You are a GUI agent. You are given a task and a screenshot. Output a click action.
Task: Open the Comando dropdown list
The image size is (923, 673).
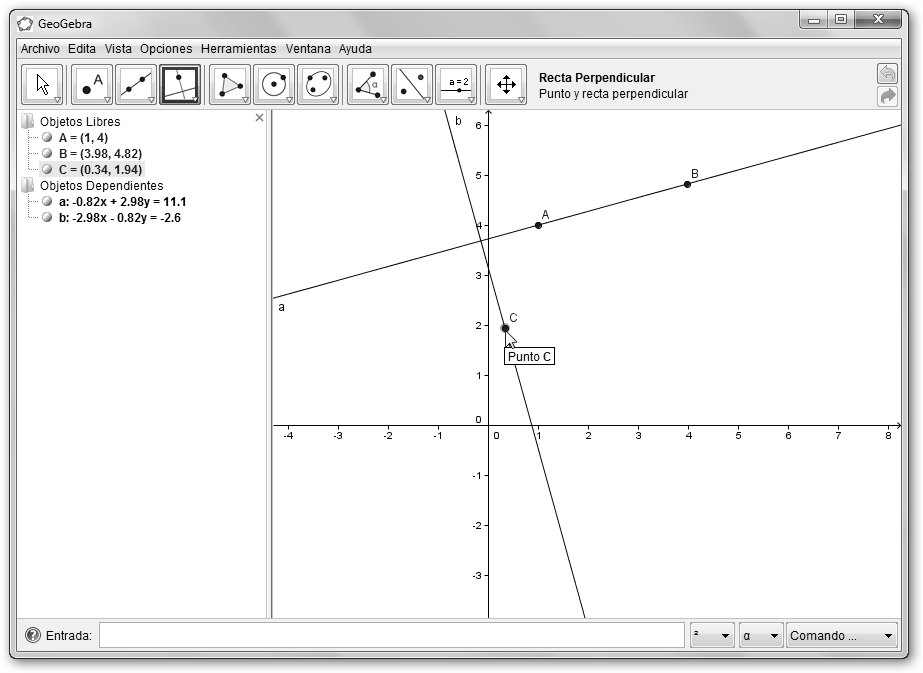point(841,636)
